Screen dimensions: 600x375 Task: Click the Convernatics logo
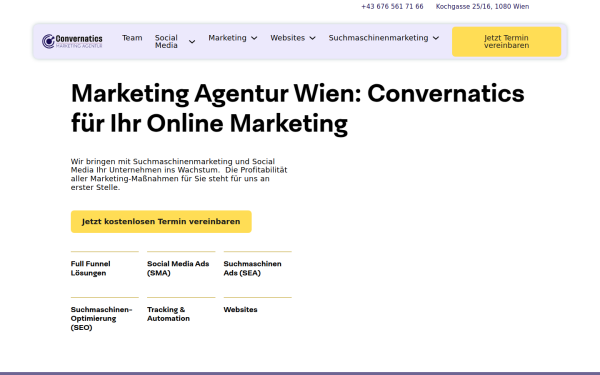click(x=72, y=41)
